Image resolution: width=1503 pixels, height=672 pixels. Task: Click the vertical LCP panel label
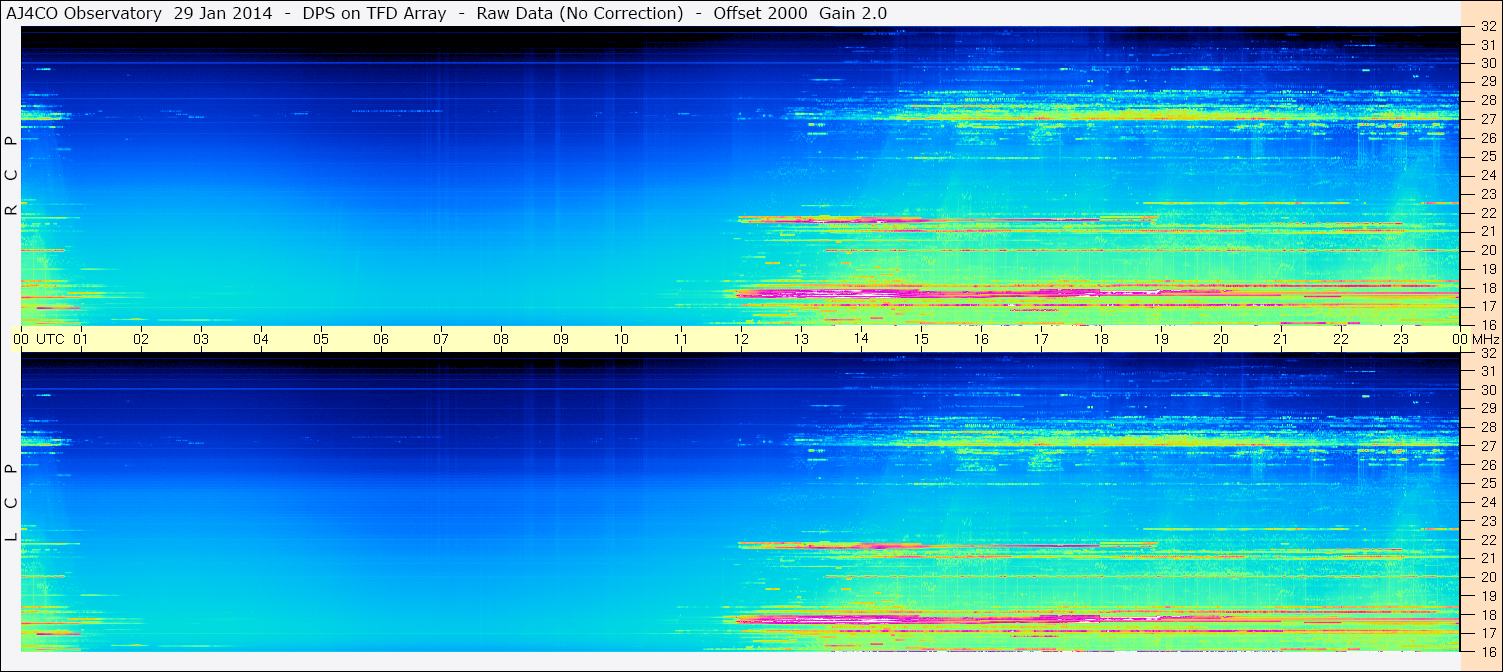(x=11, y=503)
